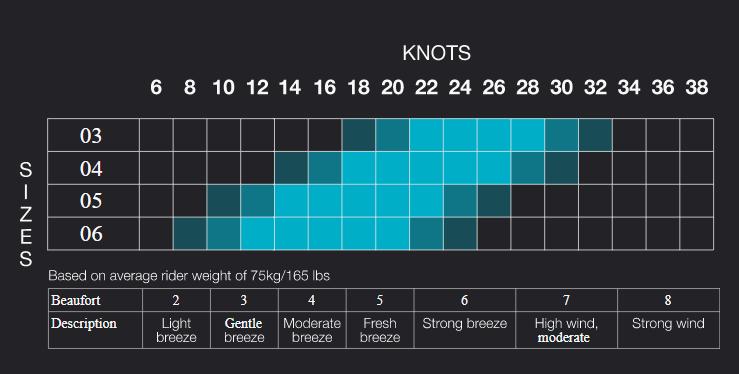Click the Beaufort 8 cell
This screenshot has height=374, width=739.
(668, 300)
